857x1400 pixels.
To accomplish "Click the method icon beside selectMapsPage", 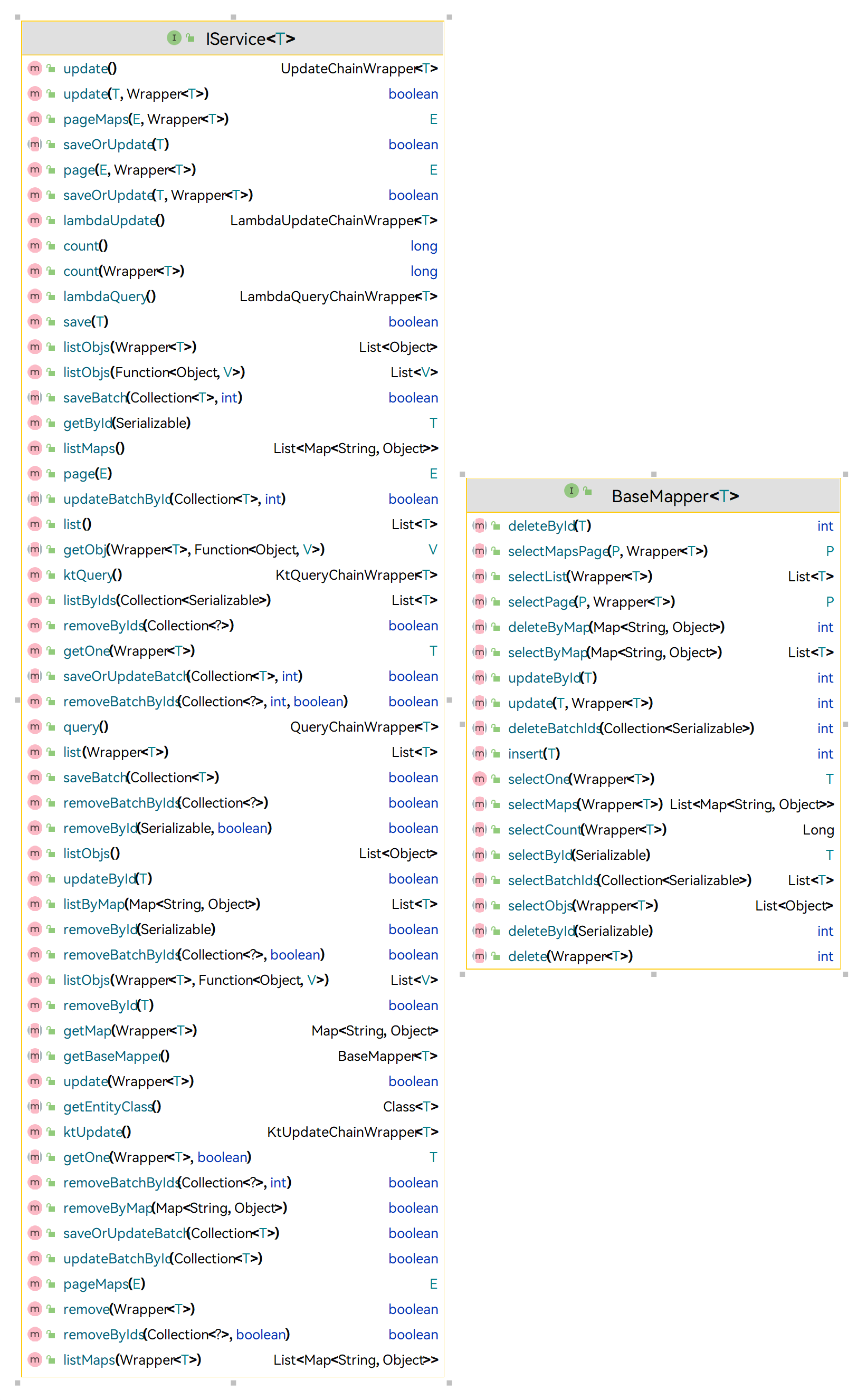I will click(480, 551).
